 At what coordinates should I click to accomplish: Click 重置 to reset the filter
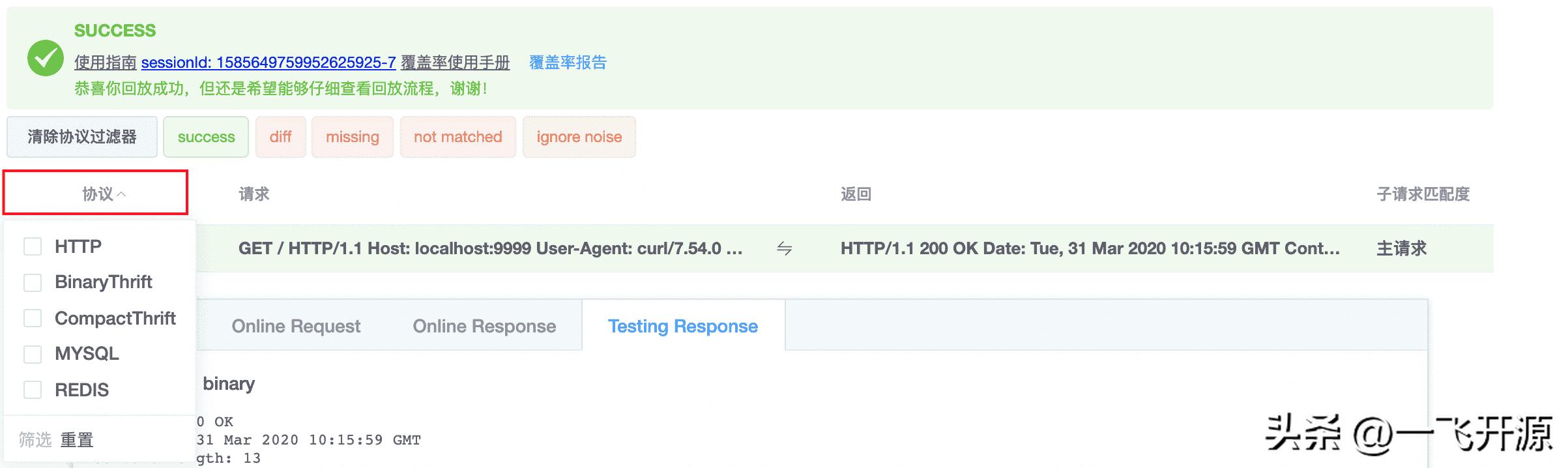(77, 440)
